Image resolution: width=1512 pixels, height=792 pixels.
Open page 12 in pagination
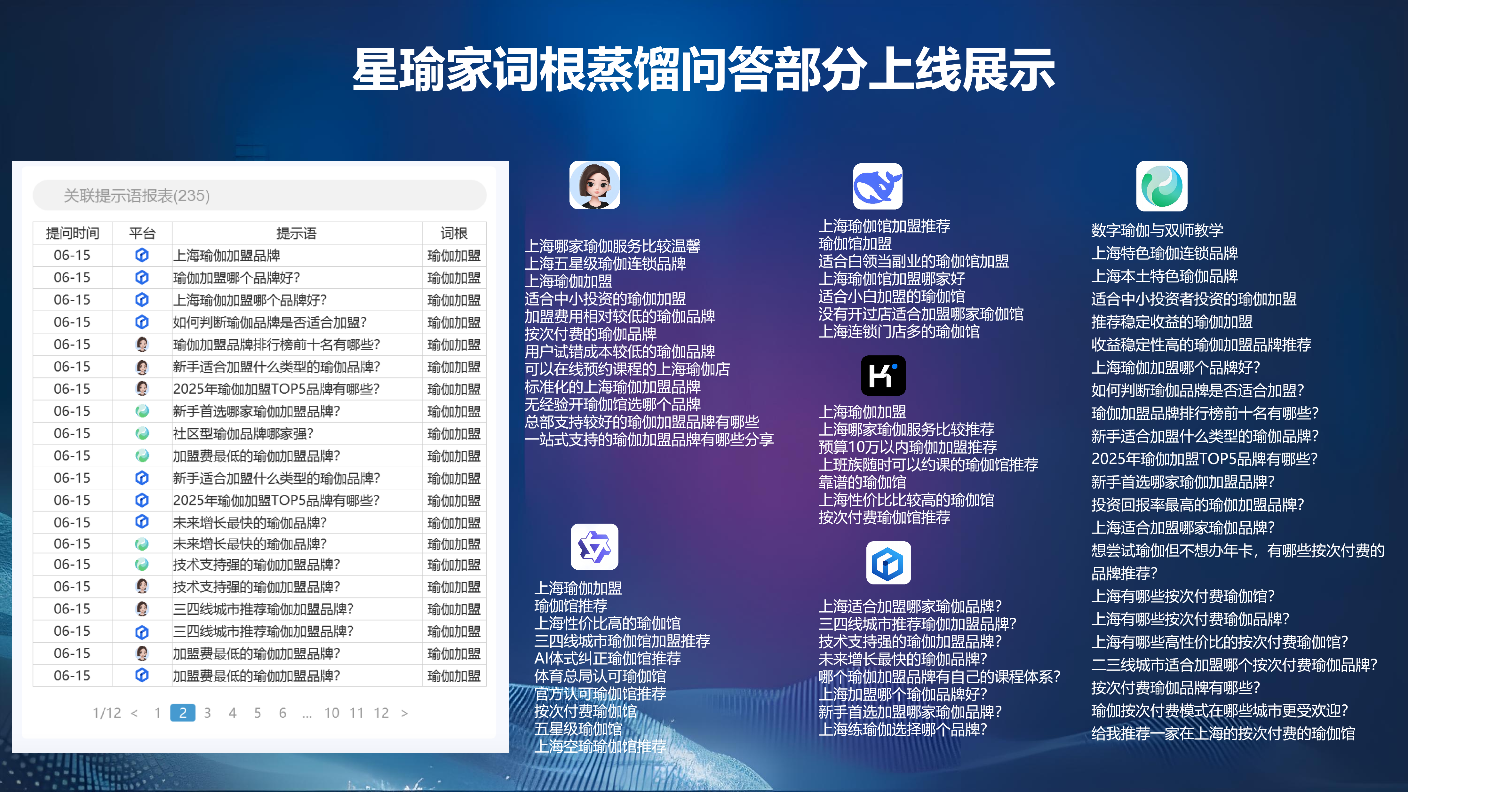coord(381,713)
